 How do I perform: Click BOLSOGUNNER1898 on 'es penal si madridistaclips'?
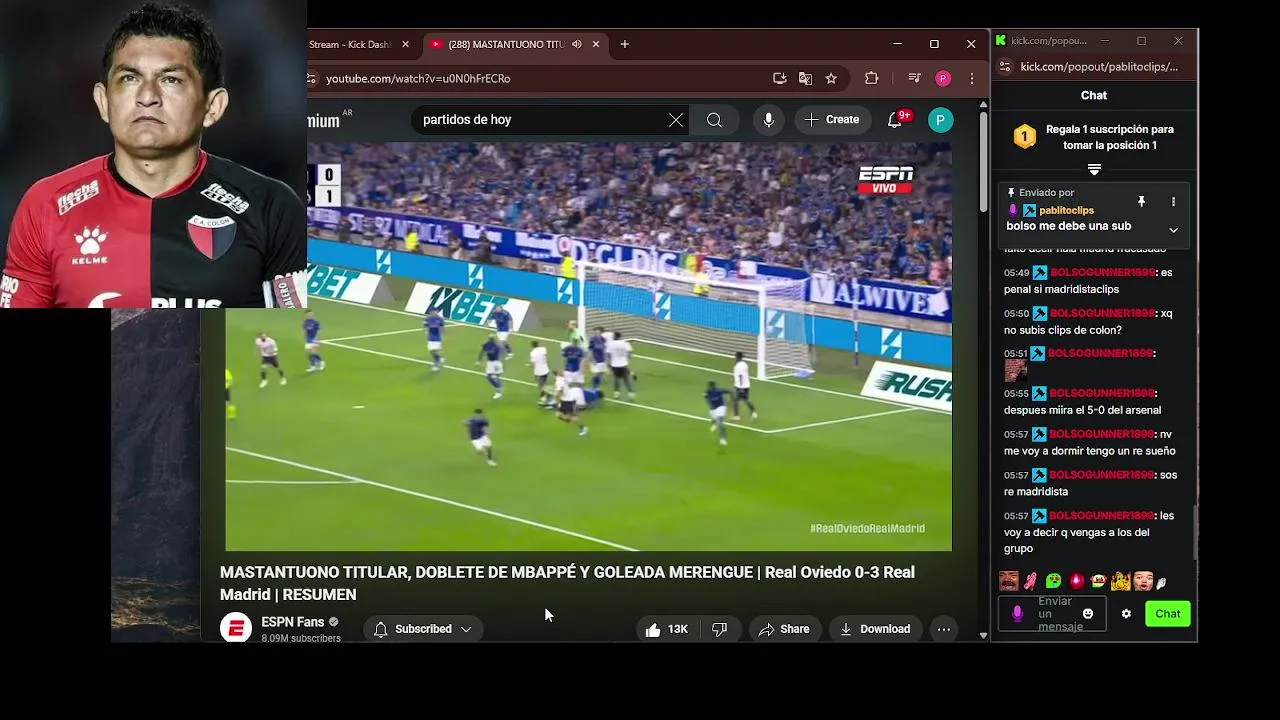click(x=1102, y=272)
